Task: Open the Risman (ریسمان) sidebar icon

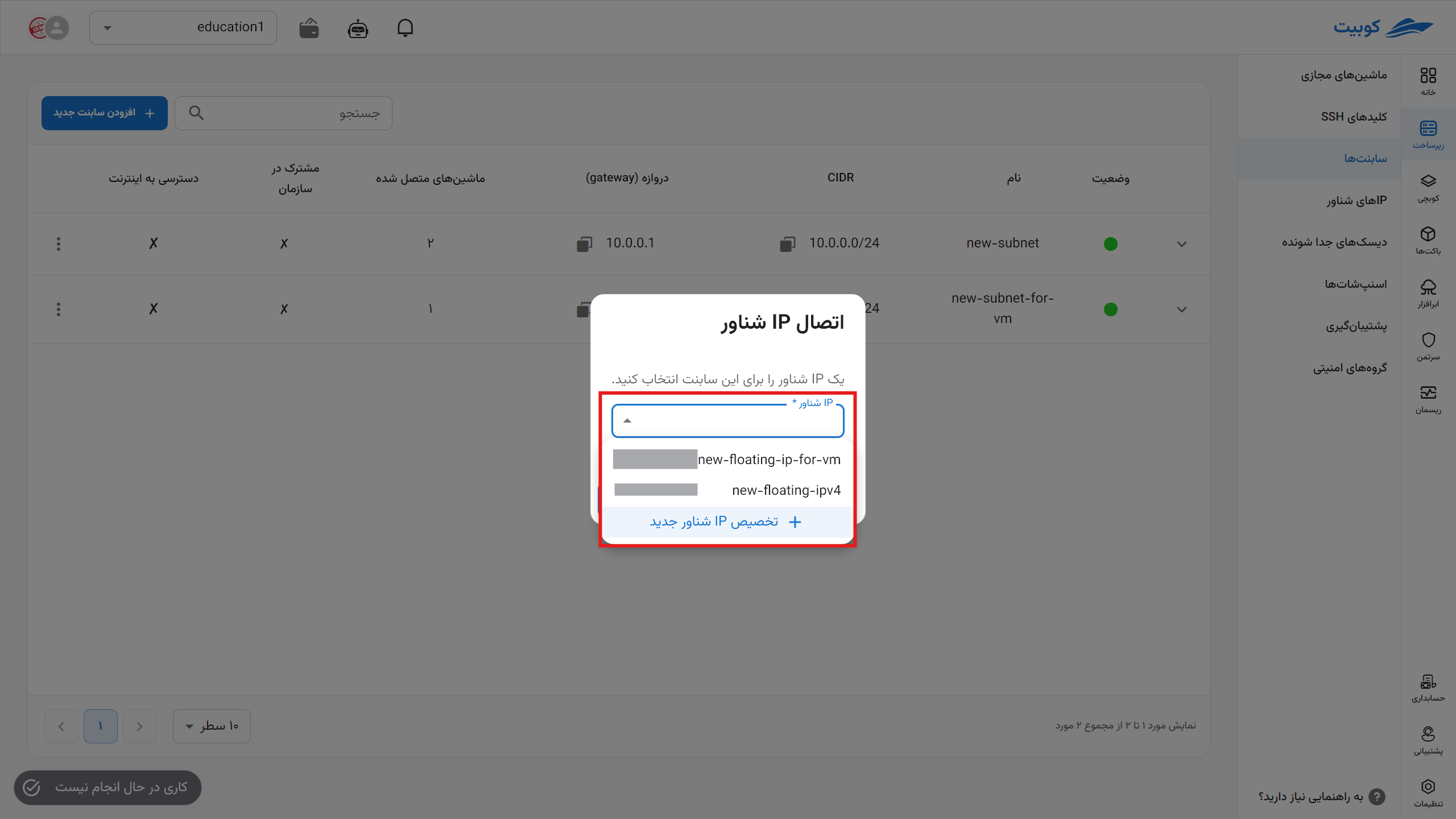Action: [x=1428, y=399]
